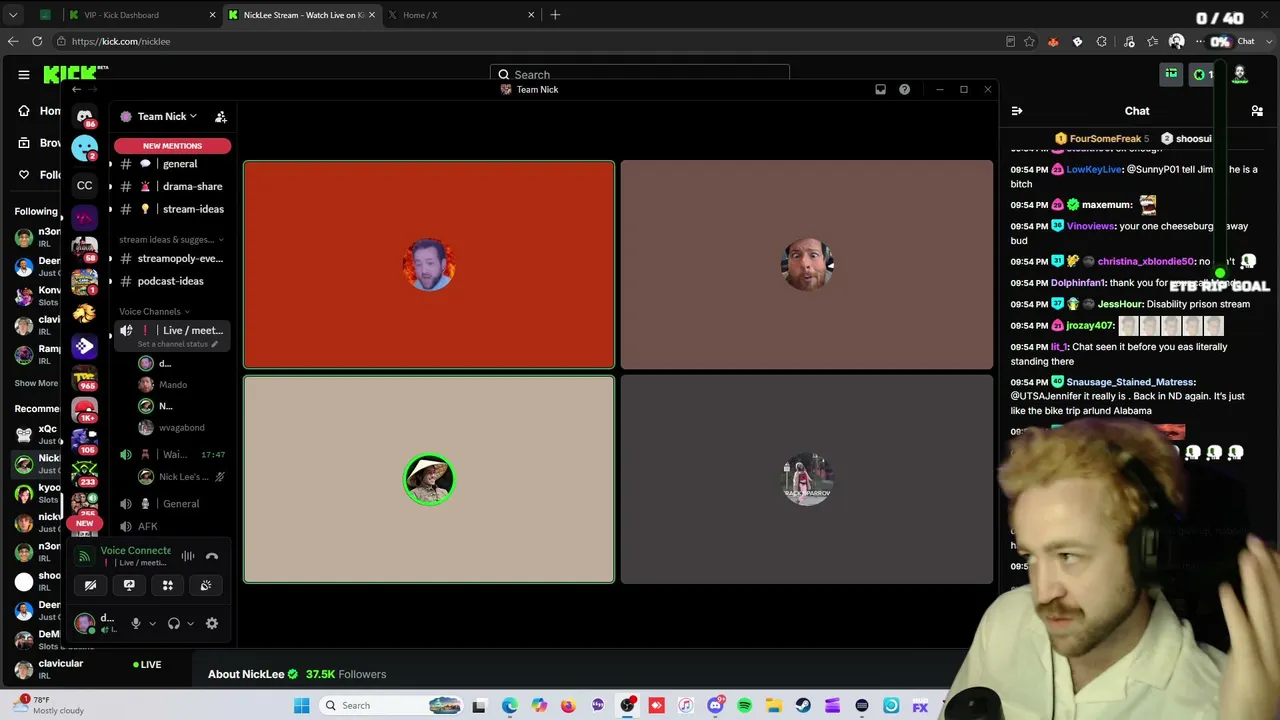Open the browser extensions puzzle icon
The image size is (1280, 720).
[x=1102, y=41]
